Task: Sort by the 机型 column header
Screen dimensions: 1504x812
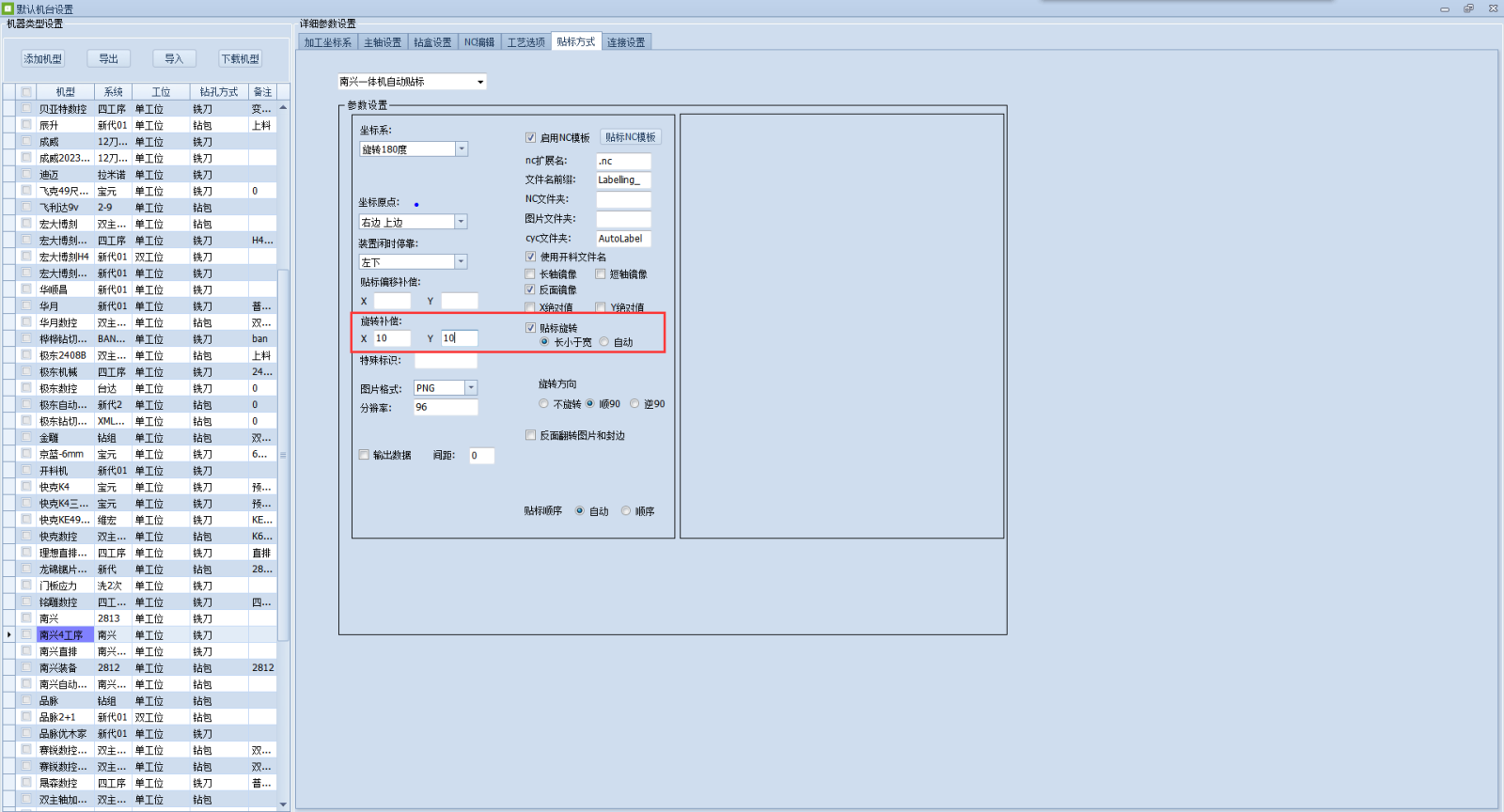Action: (65, 92)
